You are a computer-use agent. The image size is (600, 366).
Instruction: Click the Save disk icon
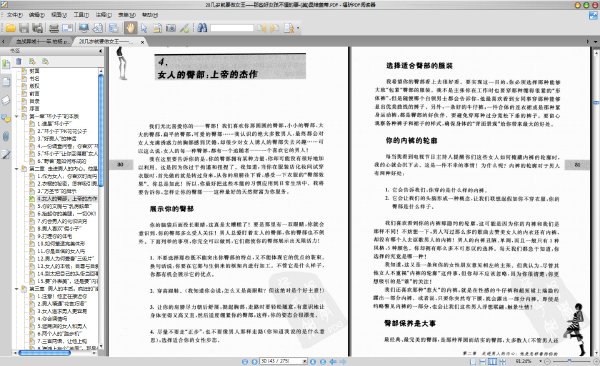(24, 28)
